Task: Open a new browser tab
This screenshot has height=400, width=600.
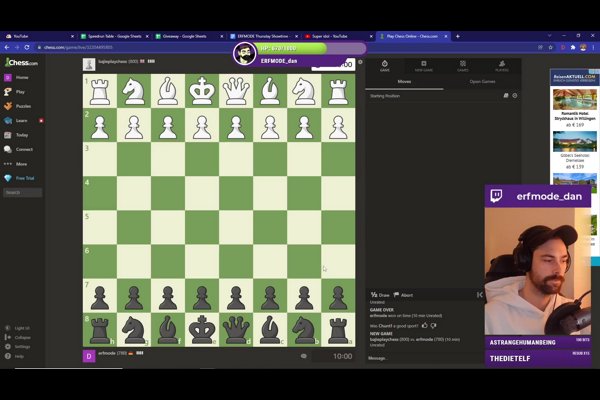Action: point(458,36)
